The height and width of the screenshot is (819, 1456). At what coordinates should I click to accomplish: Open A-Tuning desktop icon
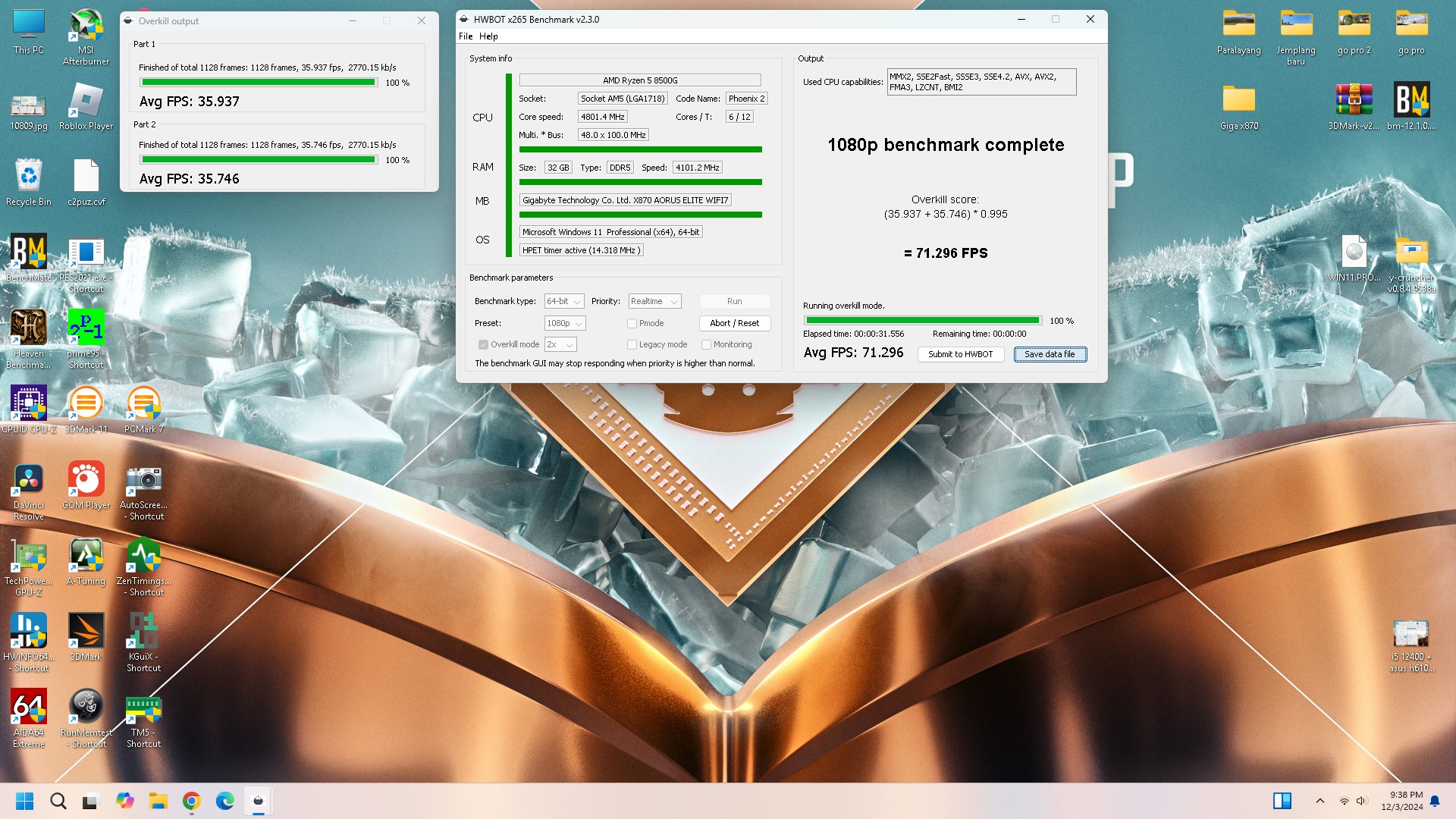86,562
